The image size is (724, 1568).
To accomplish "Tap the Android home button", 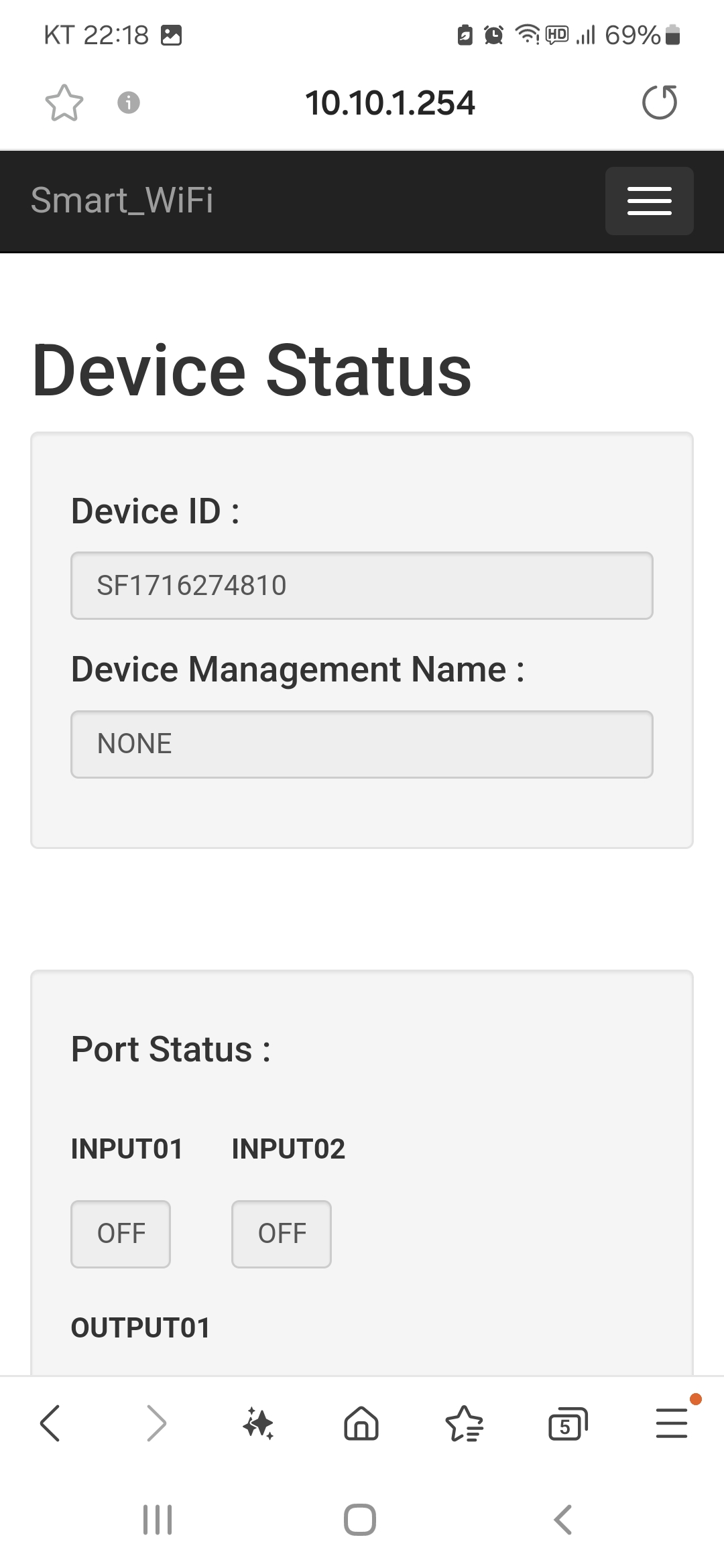I will pos(360,1519).
